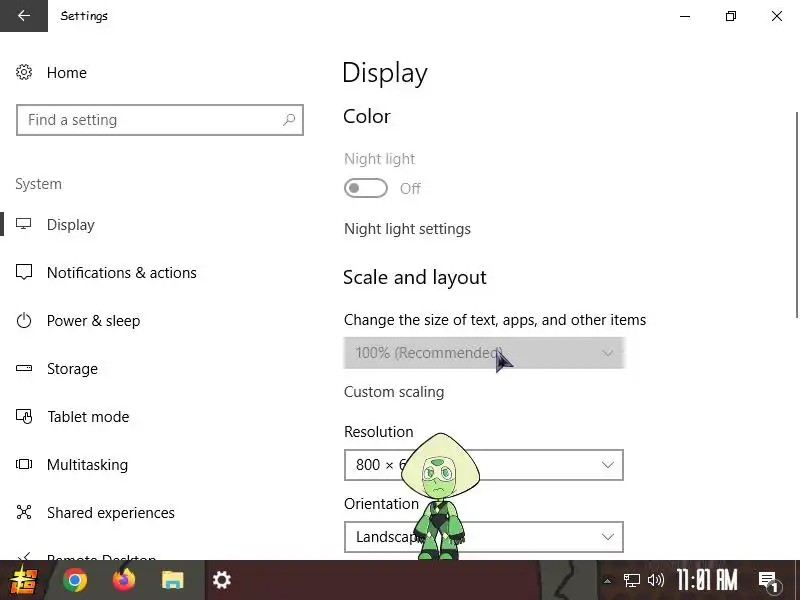Screen dimensions: 800x600
Task: Click the Find a setting search box
Action: (x=160, y=120)
